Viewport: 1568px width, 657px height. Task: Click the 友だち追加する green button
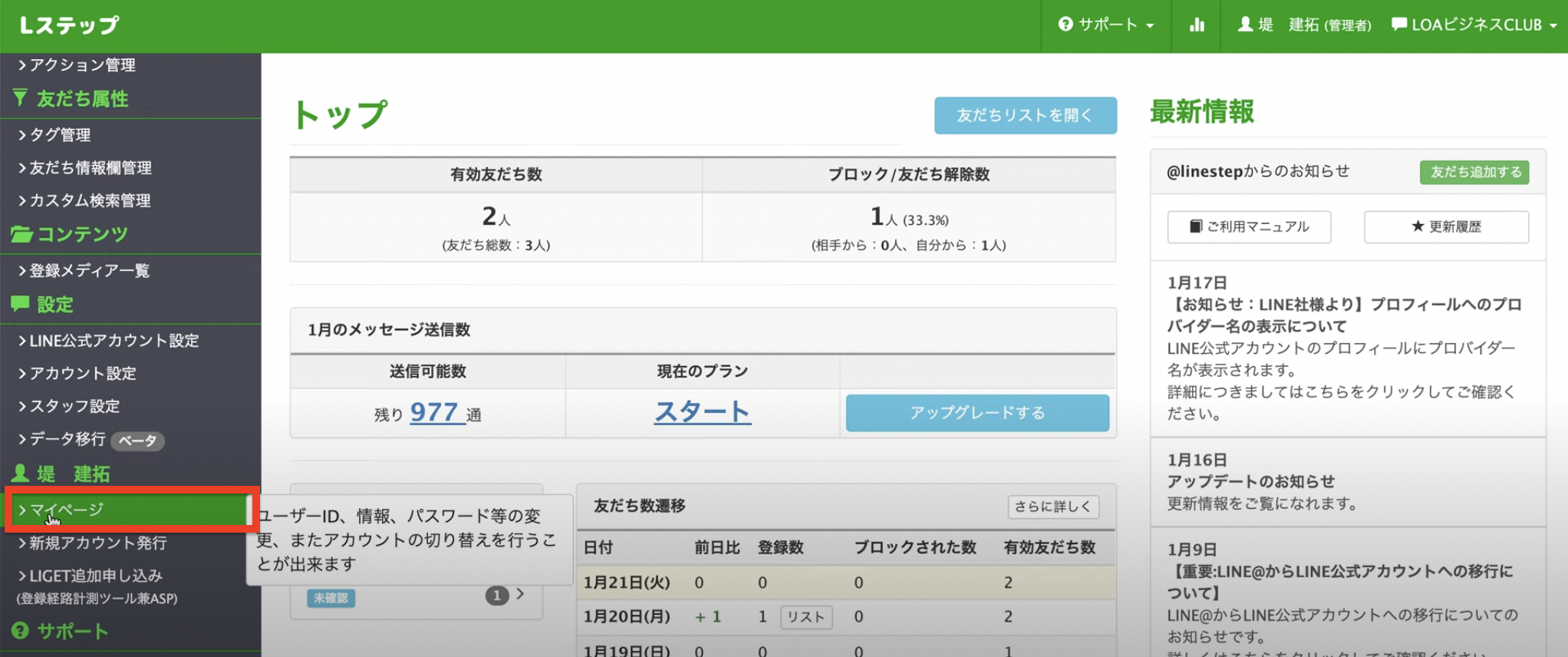pos(1474,172)
